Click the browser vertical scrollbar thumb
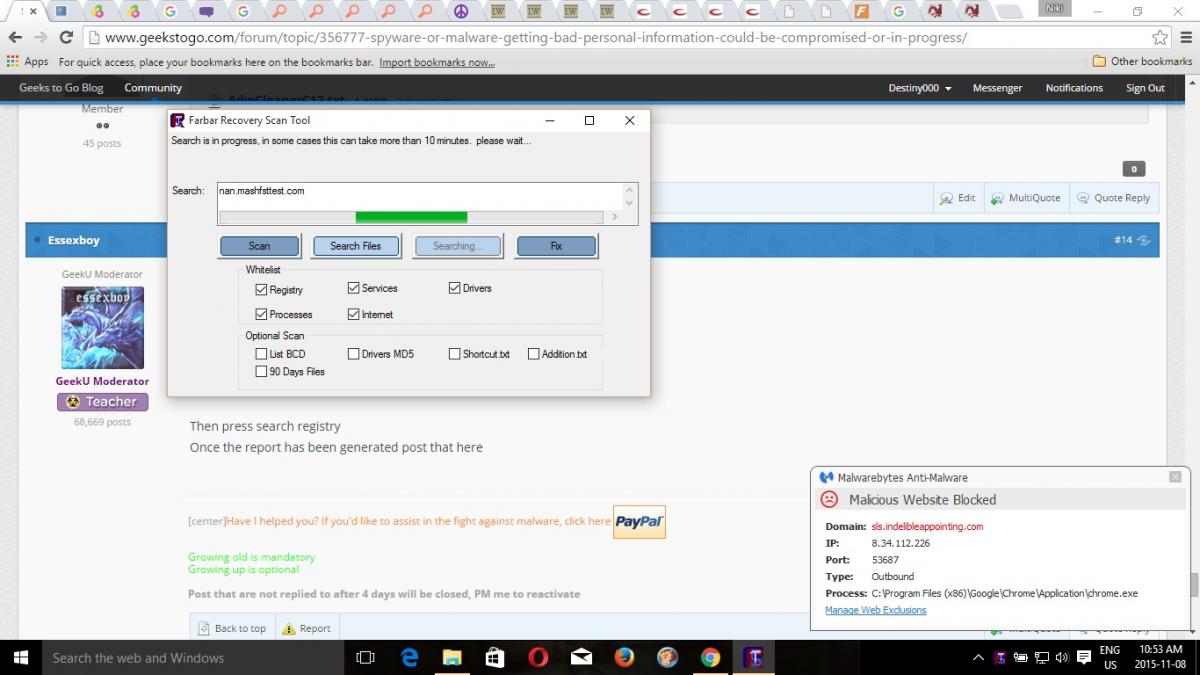The image size is (1200, 675). (x=1194, y=584)
